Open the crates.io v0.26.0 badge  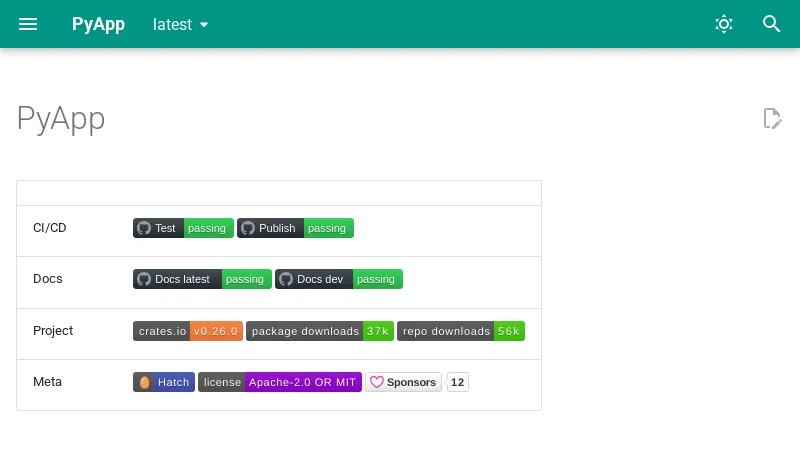[188, 331]
